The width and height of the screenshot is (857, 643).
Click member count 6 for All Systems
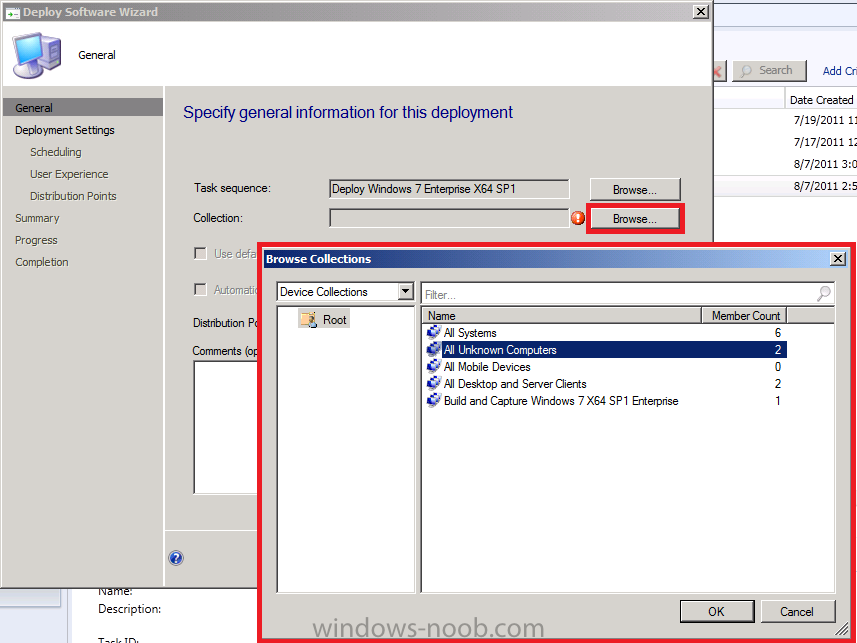pos(777,332)
